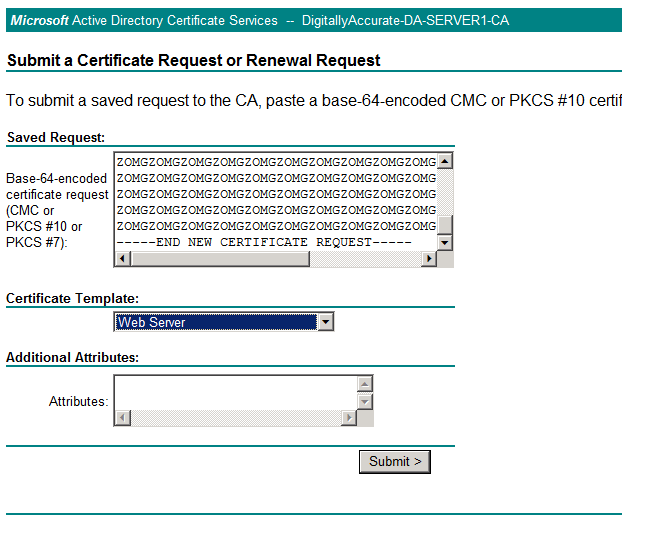
Task: Click Saved Request vertical scrollbar thumb
Action: pos(445,225)
